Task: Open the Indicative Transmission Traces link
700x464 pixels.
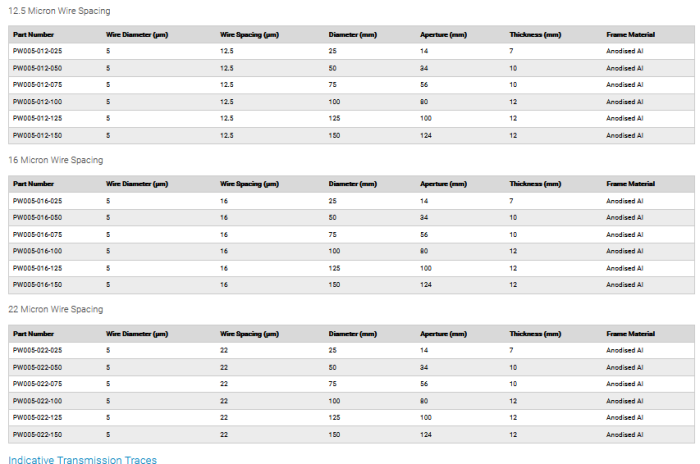Action: 82,459
